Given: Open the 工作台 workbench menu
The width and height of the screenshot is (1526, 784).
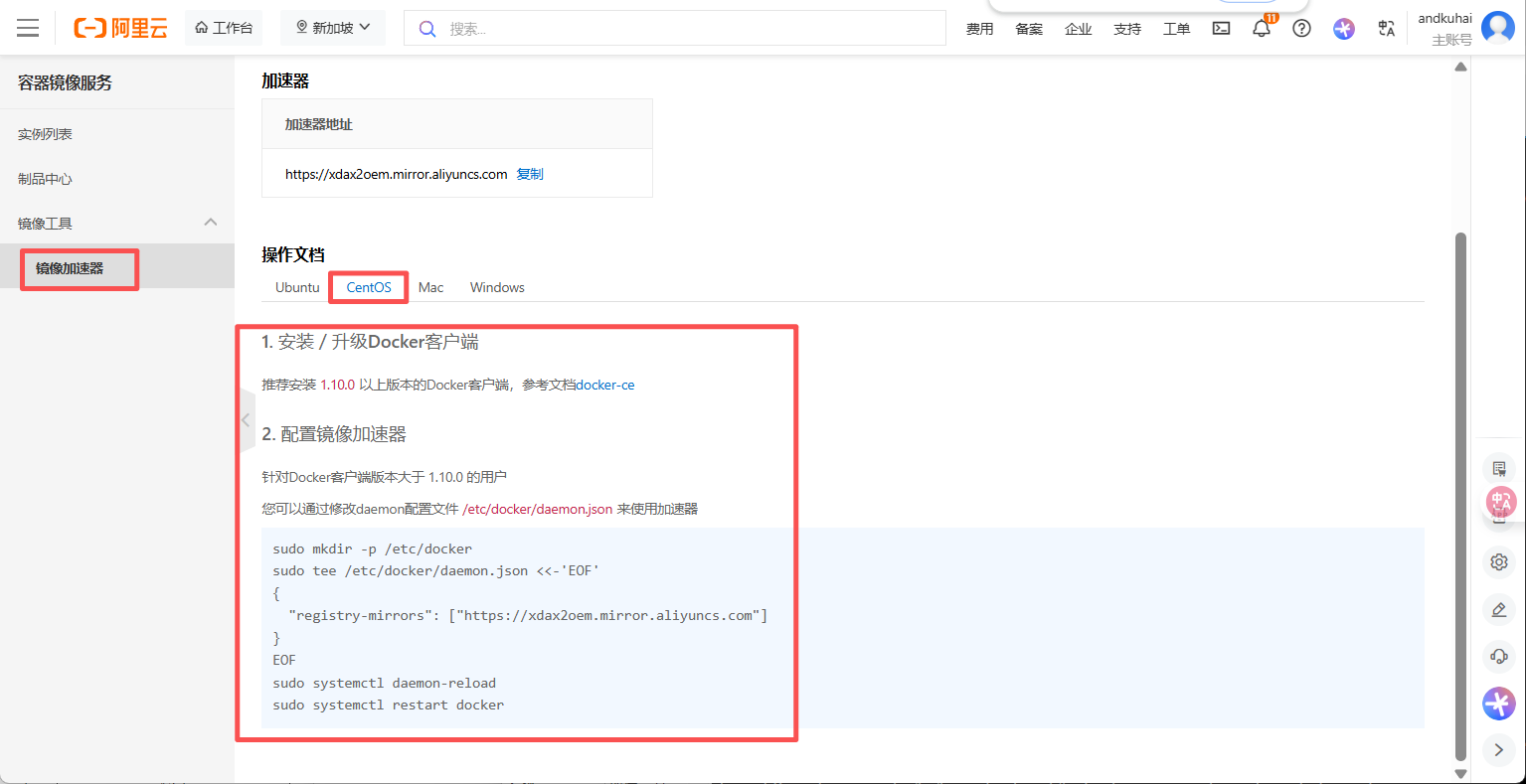Looking at the screenshot, I should [x=224, y=27].
